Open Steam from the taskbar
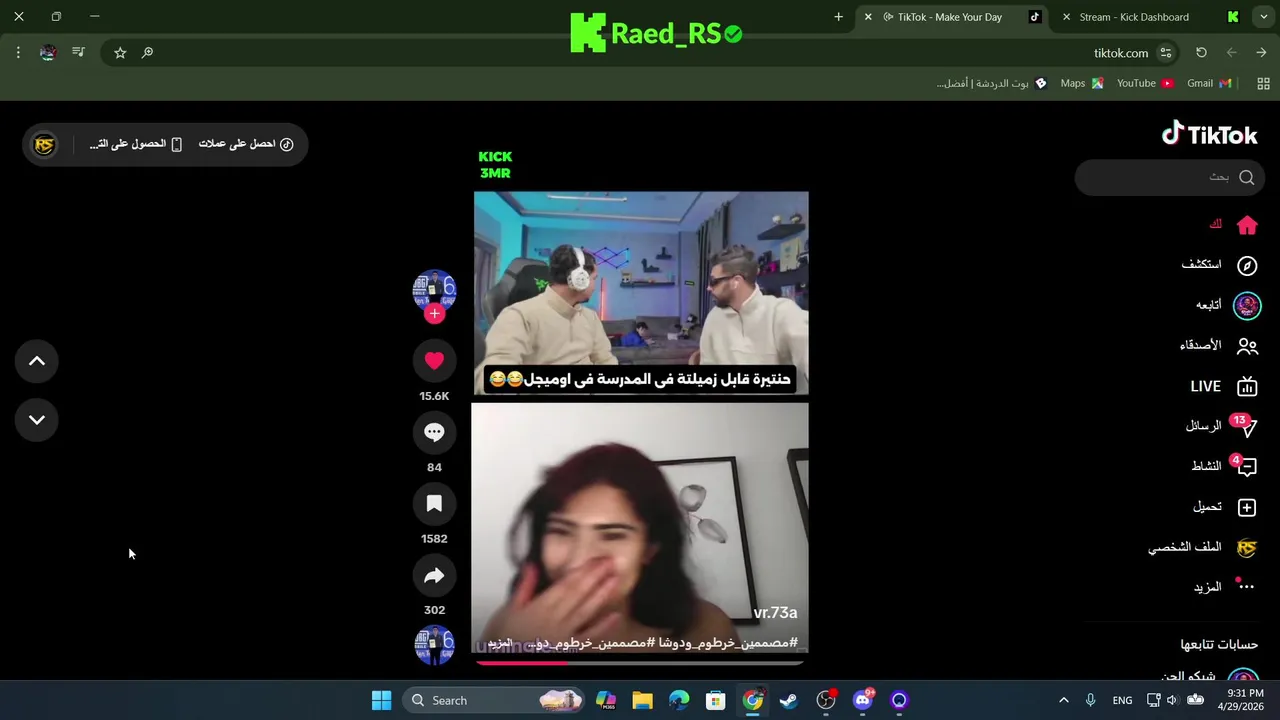1280x720 pixels. 789,700
